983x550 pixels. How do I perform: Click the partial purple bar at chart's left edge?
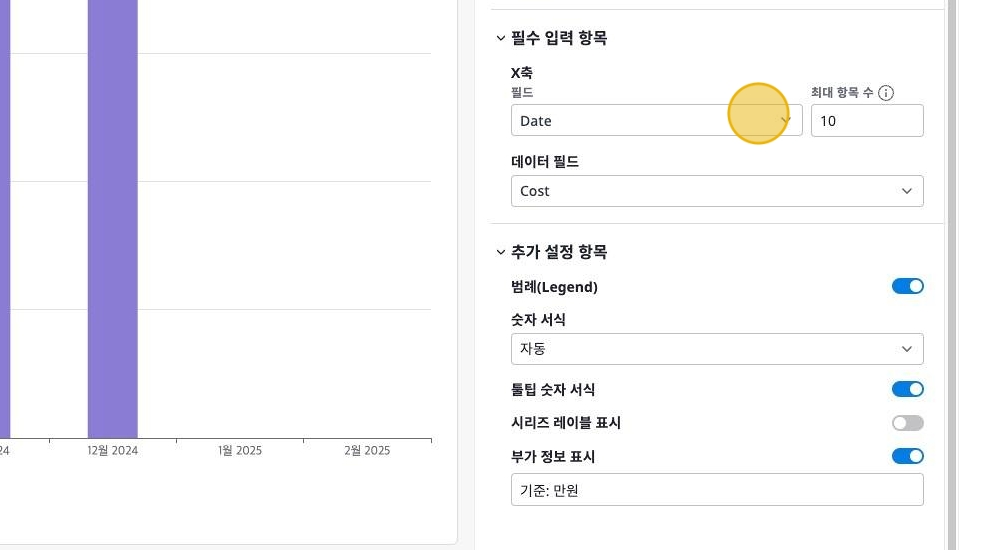coord(4,220)
